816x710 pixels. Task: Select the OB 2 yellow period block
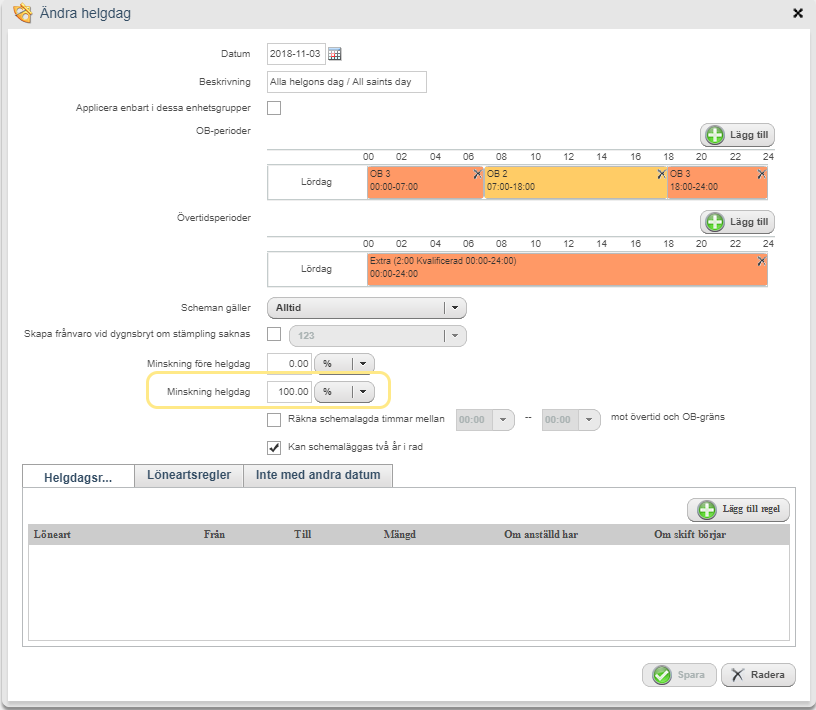(x=575, y=182)
